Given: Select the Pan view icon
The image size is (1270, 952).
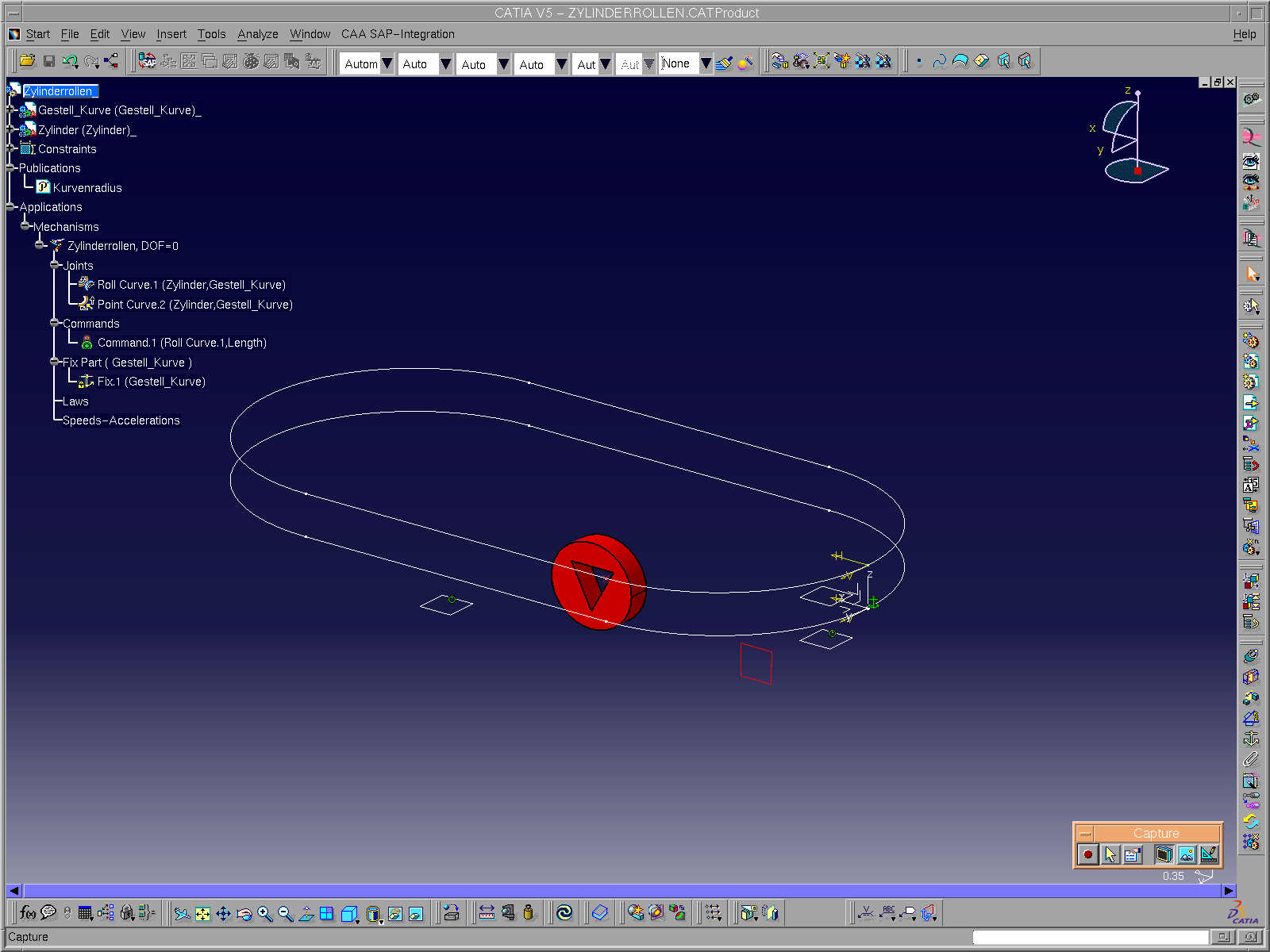Looking at the screenshot, I should [x=224, y=914].
